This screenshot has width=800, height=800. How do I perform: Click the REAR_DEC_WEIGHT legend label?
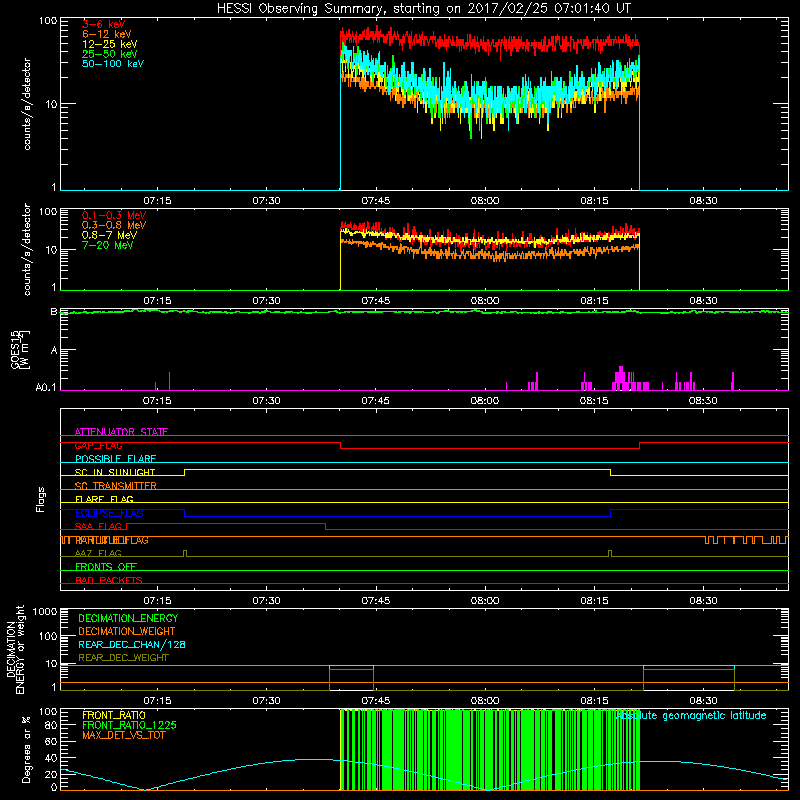click(x=123, y=658)
